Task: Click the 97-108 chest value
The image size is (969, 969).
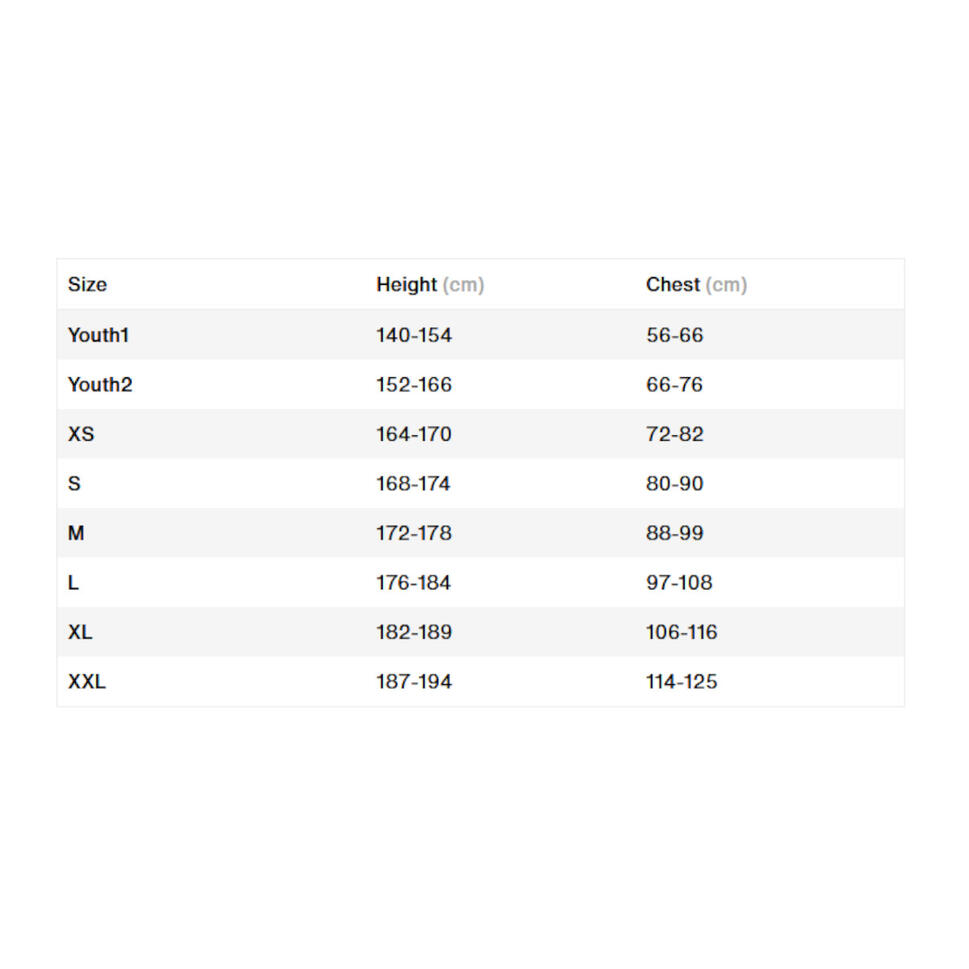Action: pos(679,583)
